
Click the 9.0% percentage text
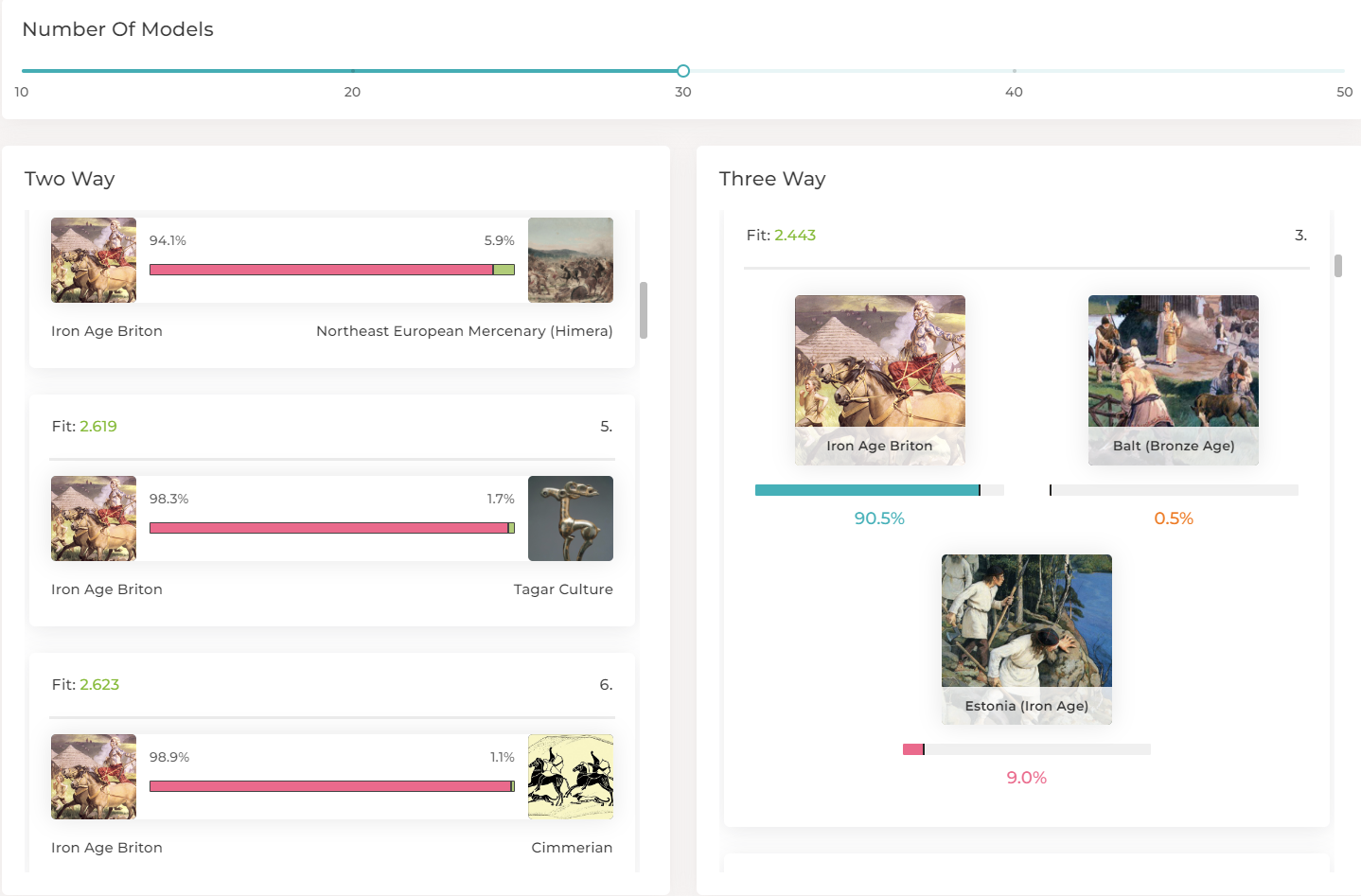tap(1027, 778)
